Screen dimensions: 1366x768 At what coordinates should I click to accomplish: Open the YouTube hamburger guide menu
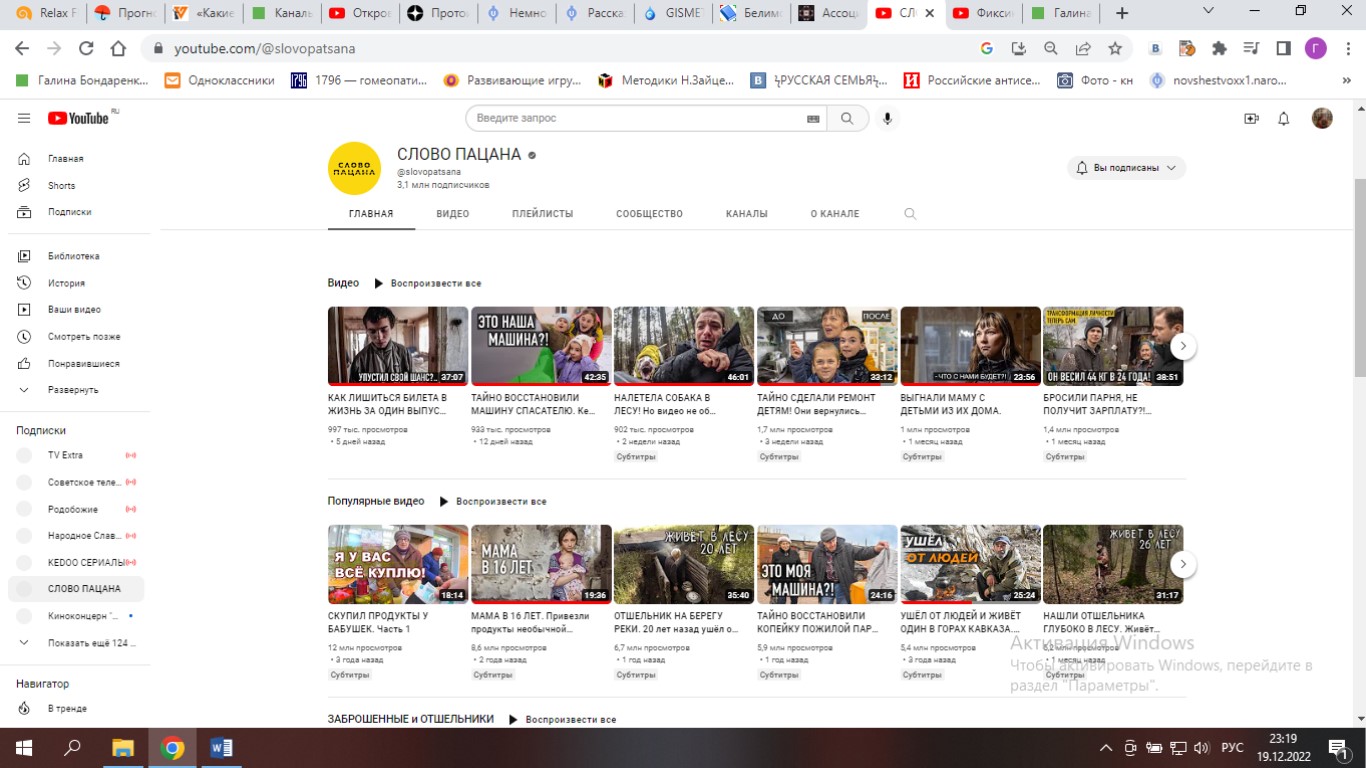point(24,118)
